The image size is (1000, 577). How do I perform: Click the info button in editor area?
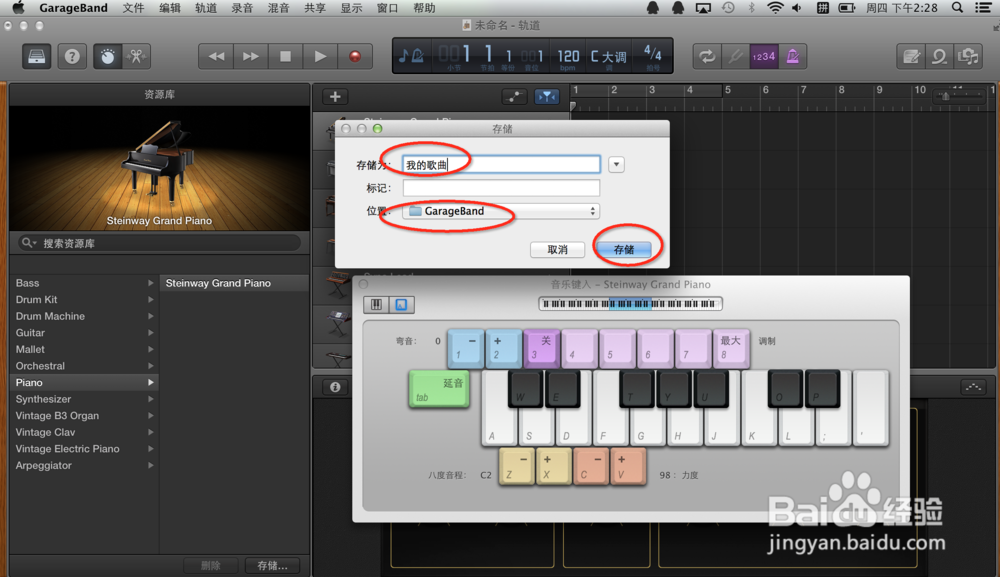(x=335, y=387)
